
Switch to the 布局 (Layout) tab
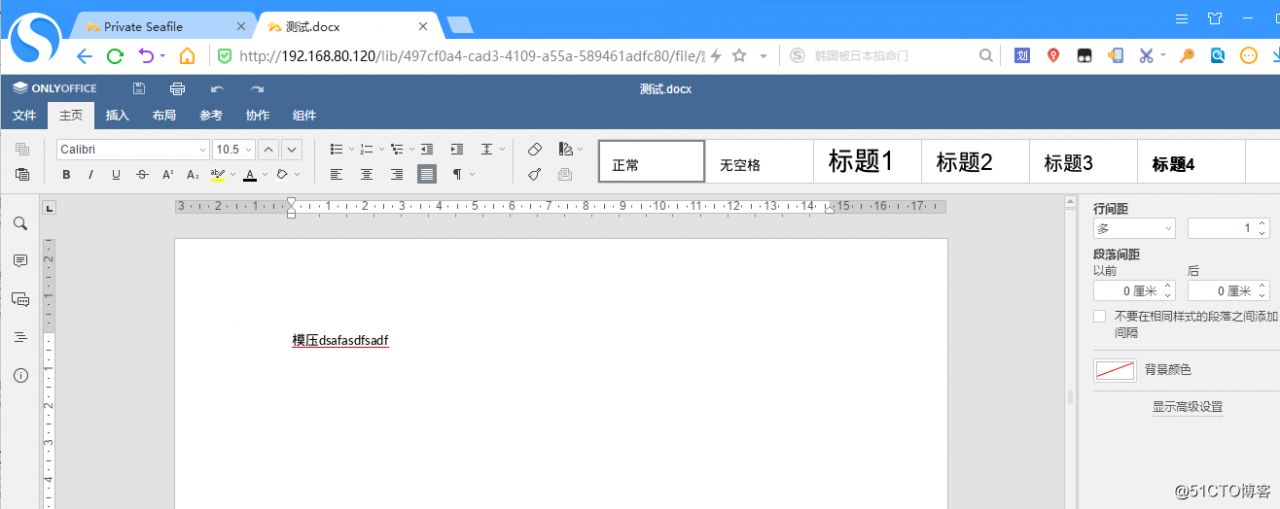click(164, 115)
